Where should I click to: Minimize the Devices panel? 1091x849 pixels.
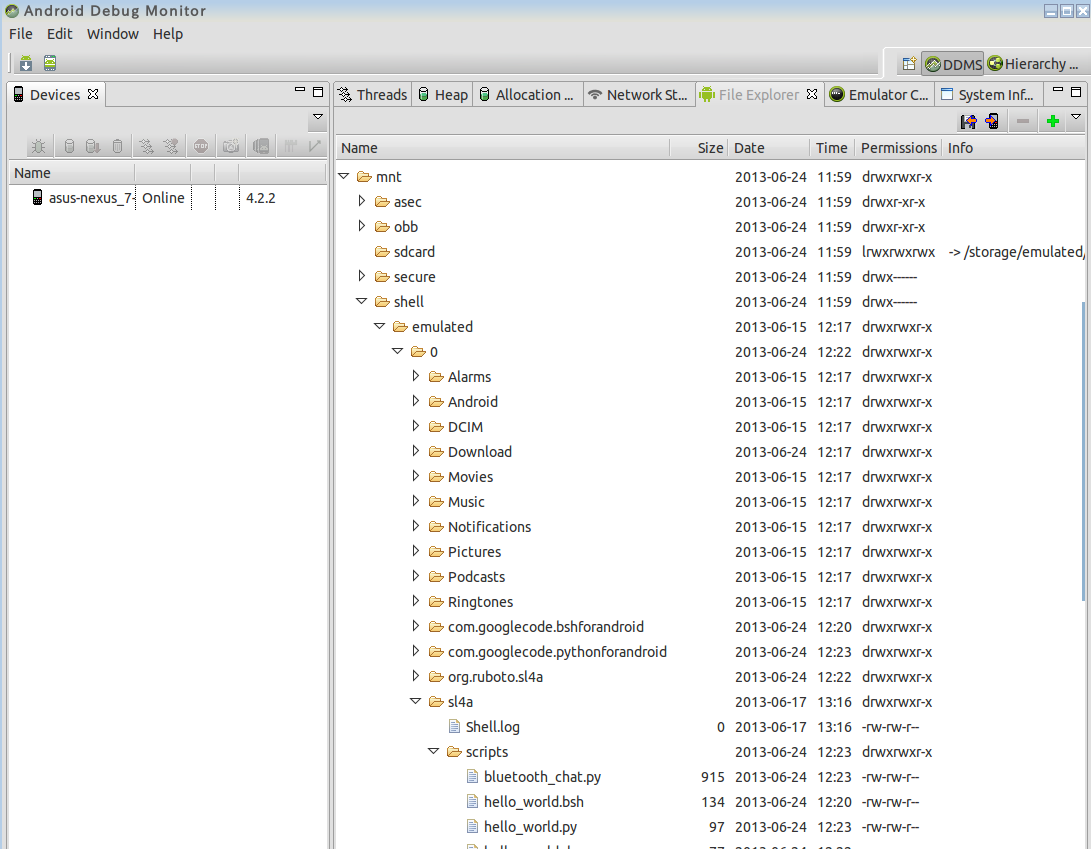point(300,90)
